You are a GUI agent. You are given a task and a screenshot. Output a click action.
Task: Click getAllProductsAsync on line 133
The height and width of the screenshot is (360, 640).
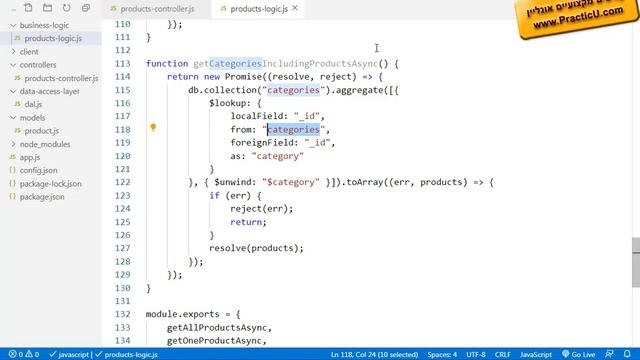[217, 328]
